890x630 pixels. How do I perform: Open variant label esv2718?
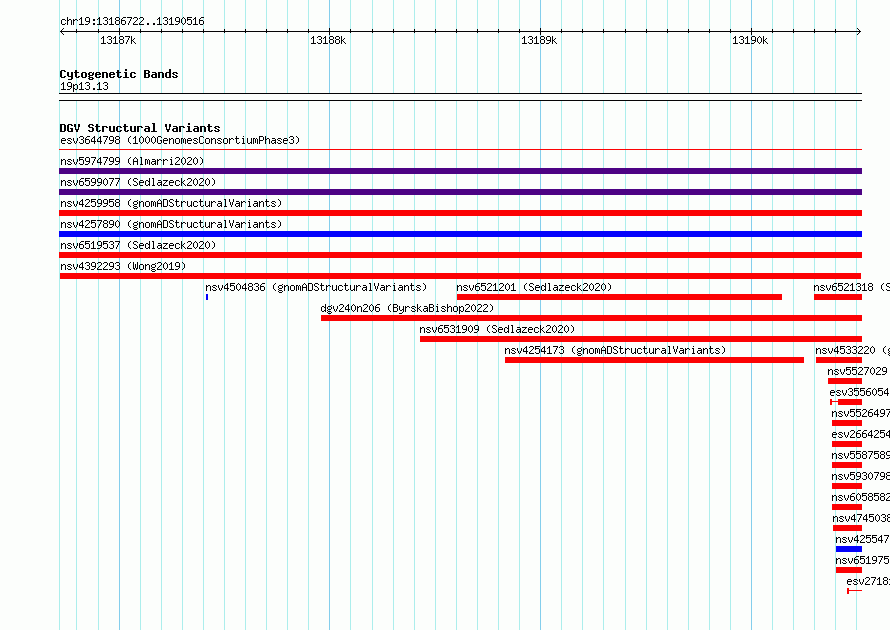point(868,581)
